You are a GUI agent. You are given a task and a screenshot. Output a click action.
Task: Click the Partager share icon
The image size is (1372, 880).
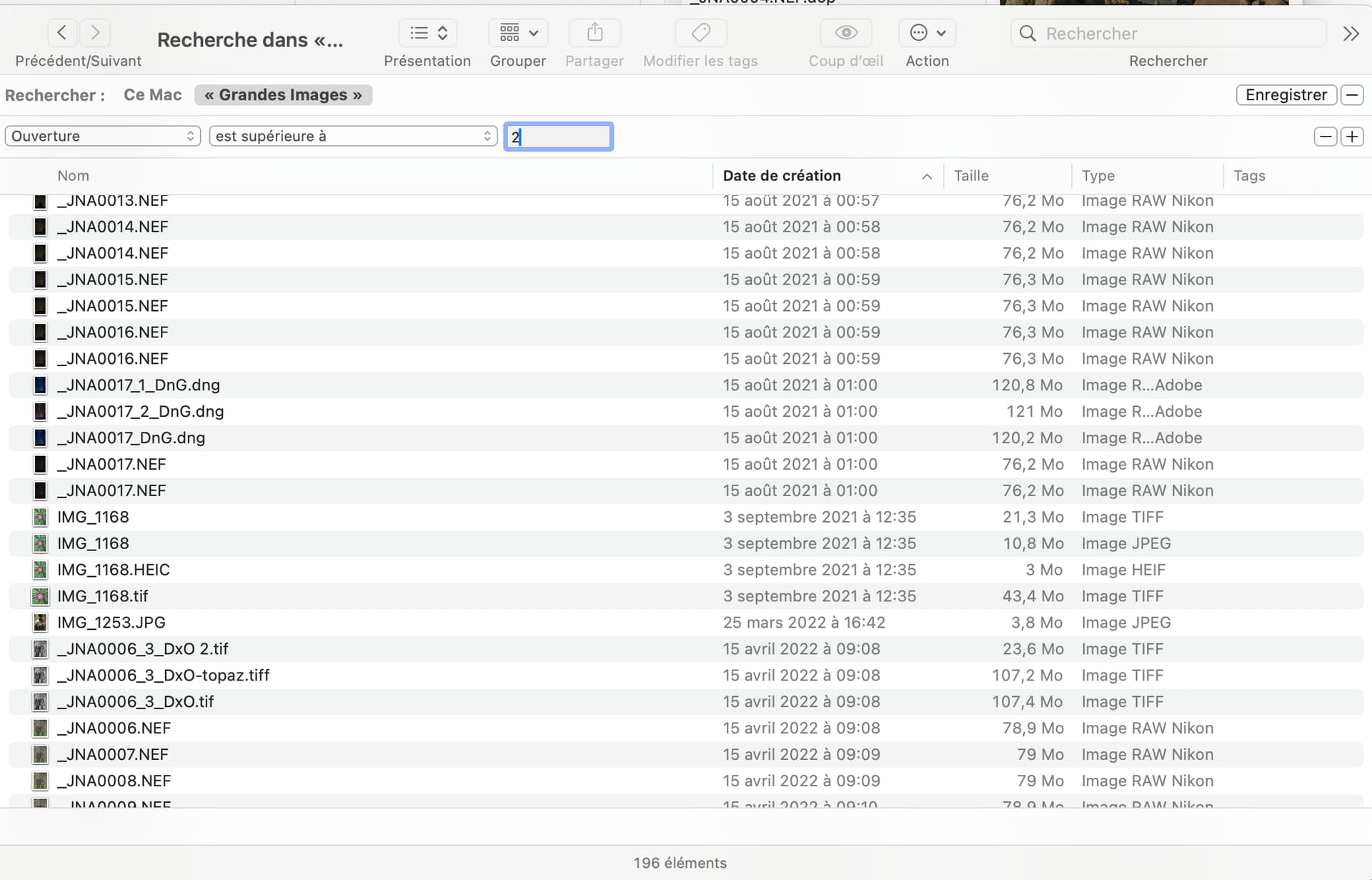595,33
